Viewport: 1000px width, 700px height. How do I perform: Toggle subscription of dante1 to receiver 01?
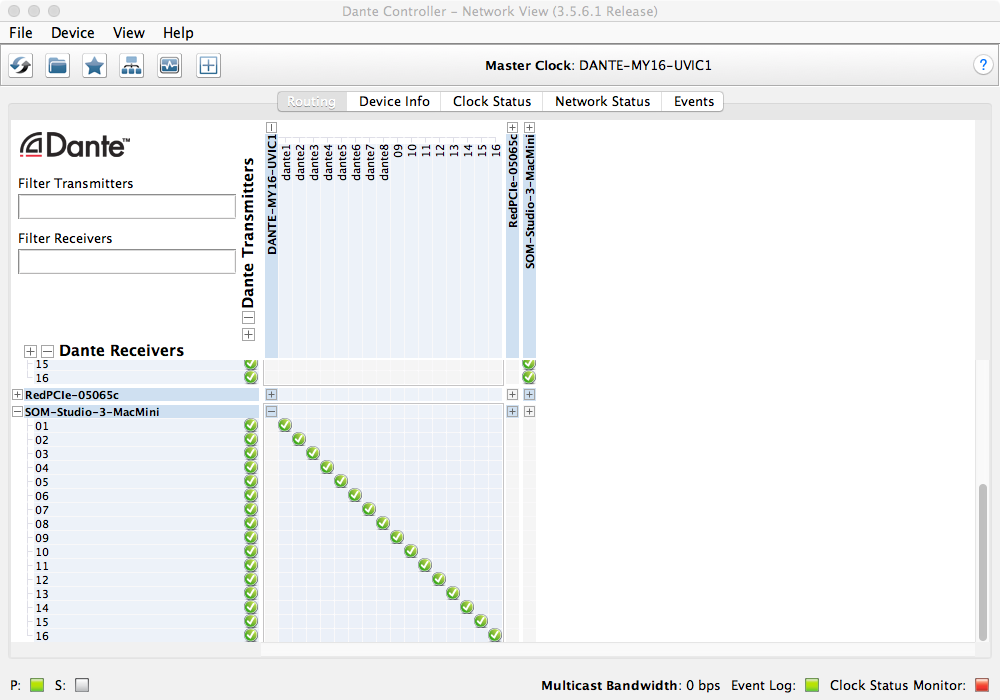pyautogui.click(x=285, y=425)
